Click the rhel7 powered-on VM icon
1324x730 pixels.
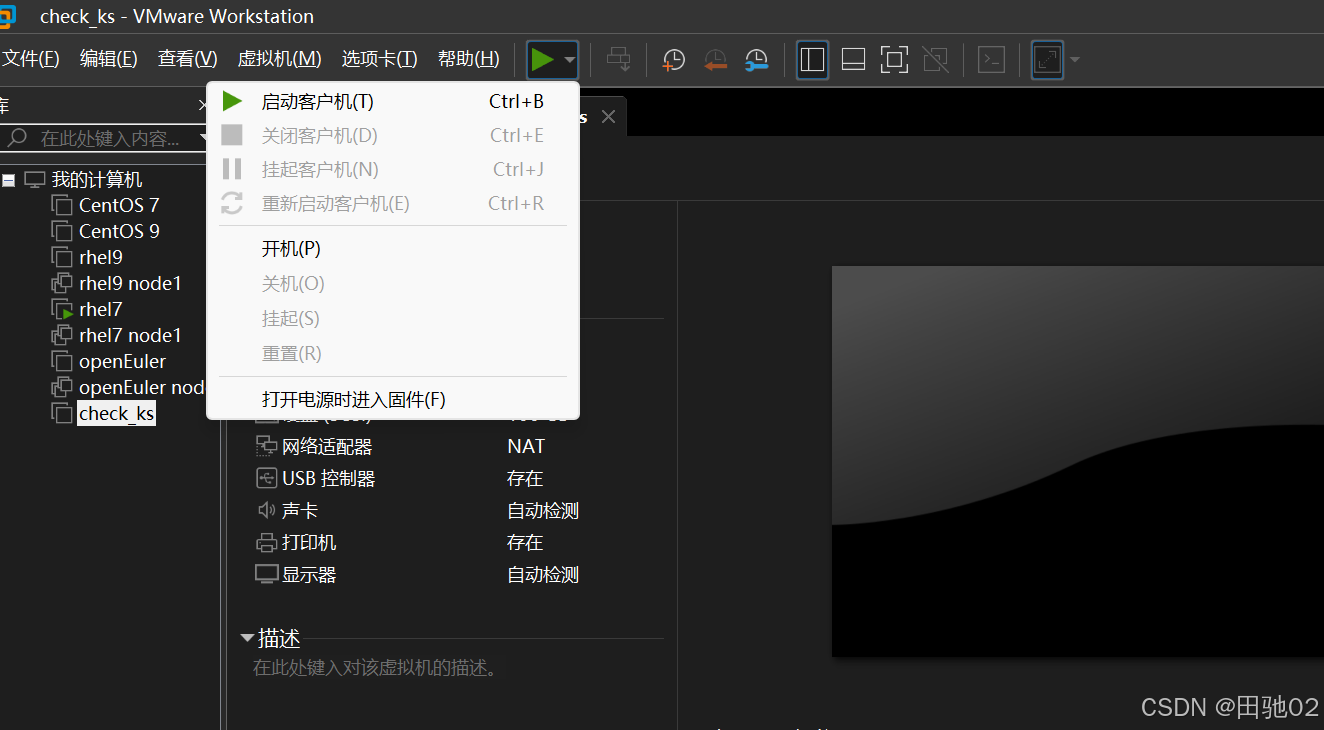62,309
